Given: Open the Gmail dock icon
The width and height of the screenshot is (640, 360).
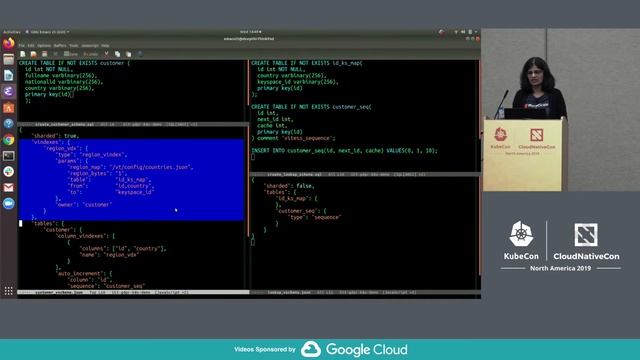Looking at the screenshot, I should coord(9,188).
